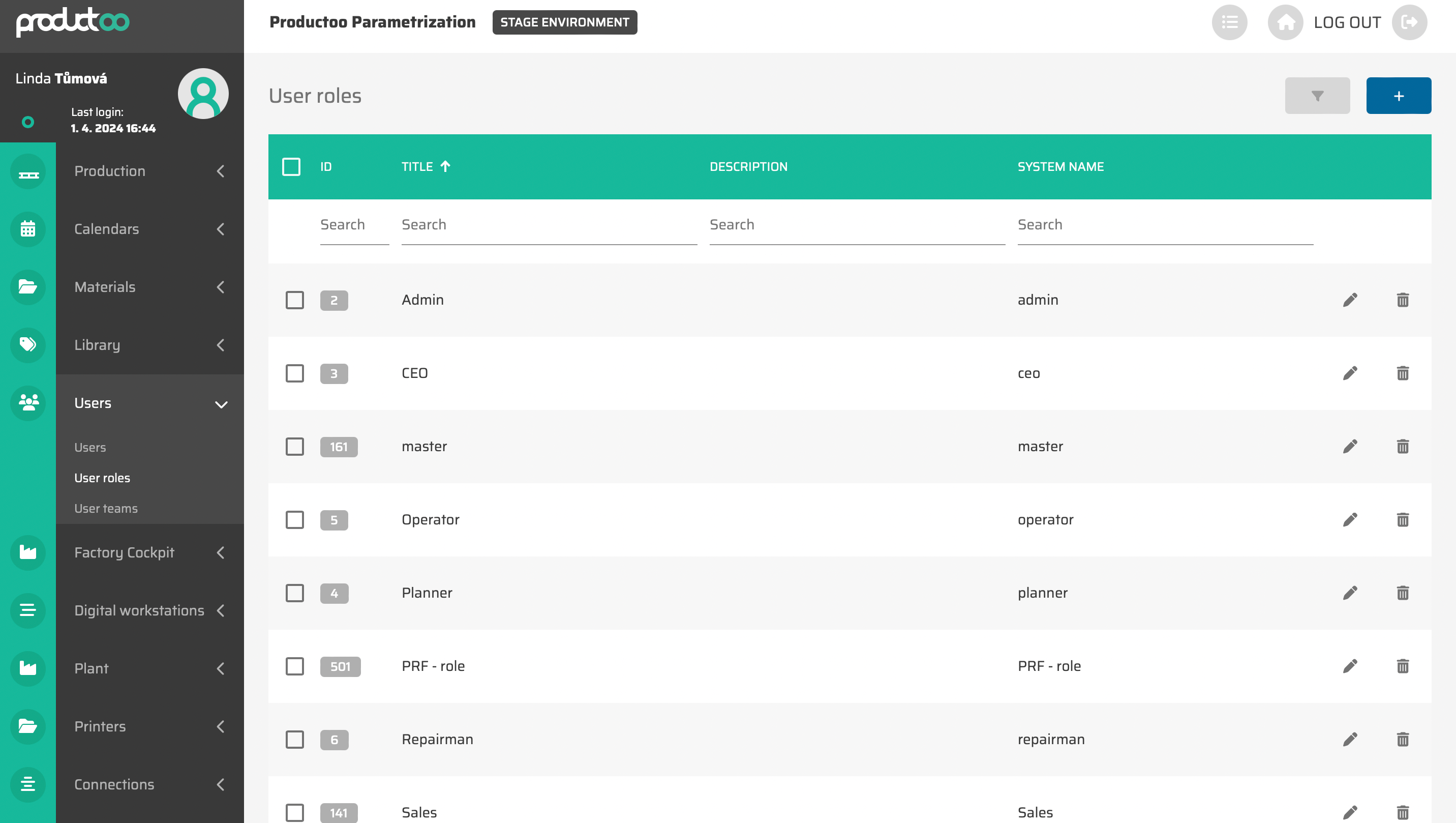Click the home icon in top bar
The width and height of the screenshot is (1456, 823).
1285,22
